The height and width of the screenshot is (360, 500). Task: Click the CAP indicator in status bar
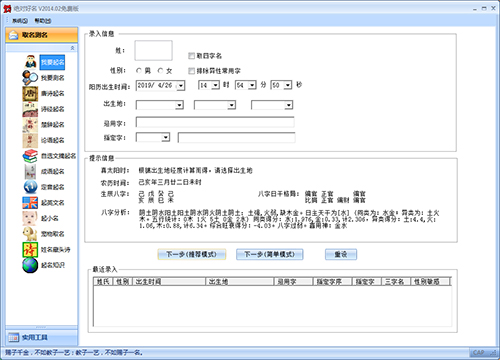479,352
